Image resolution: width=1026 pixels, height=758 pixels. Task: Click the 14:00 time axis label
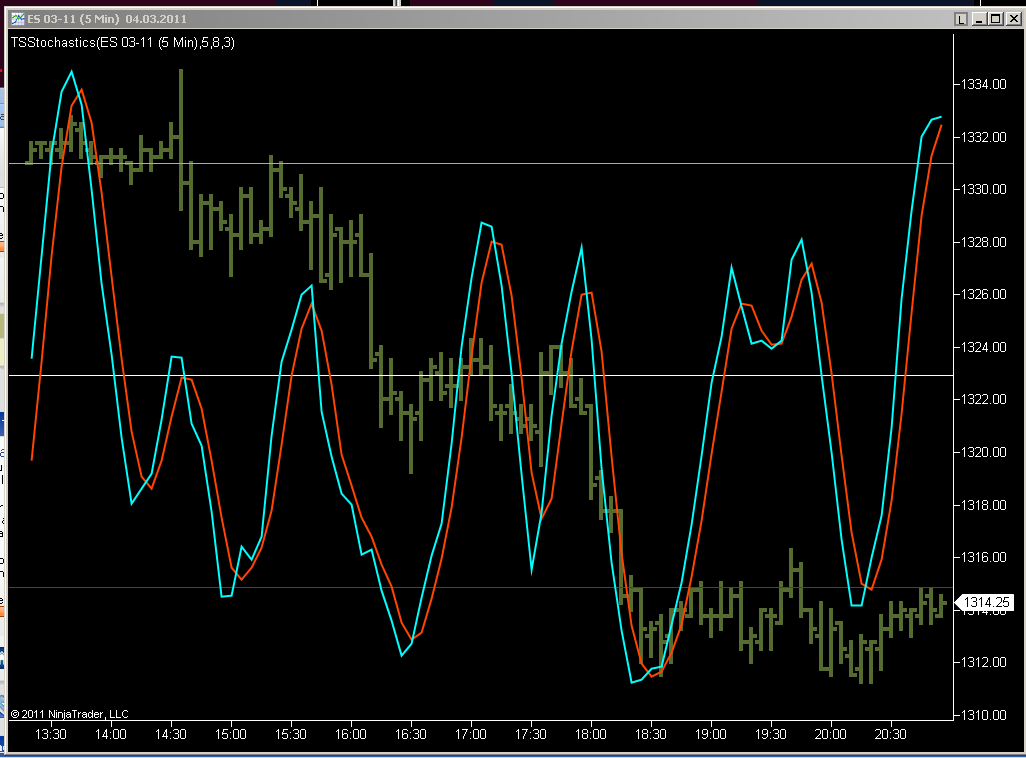(x=111, y=734)
